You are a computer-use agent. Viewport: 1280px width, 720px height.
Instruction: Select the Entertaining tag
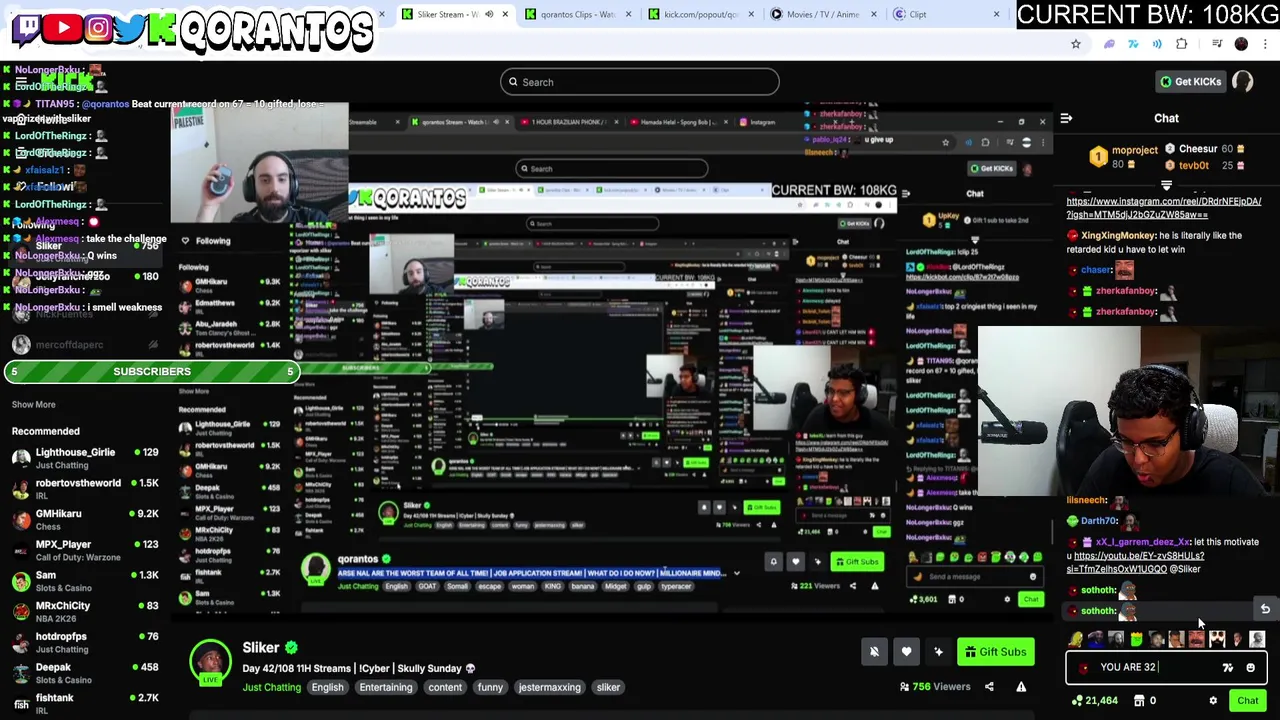point(386,688)
